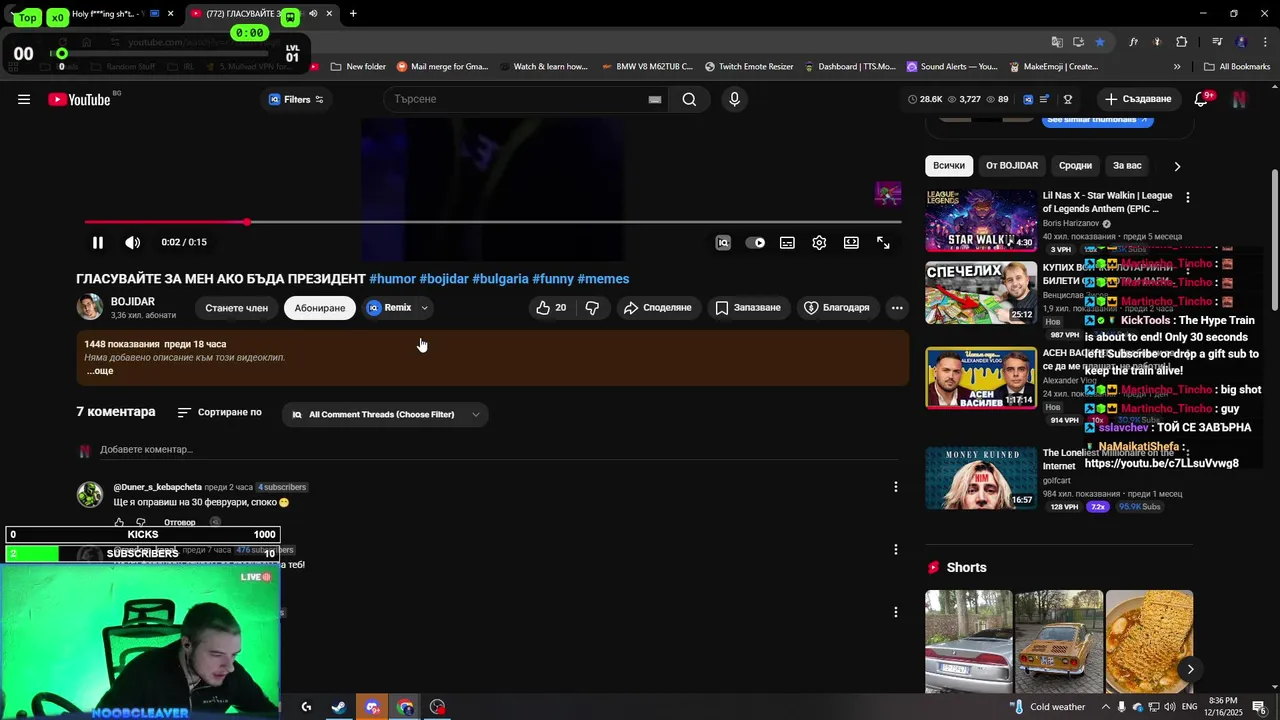Viewport: 1280px width, 720px height.
Task: Open options menu for Duner_s_kebapcheta comment
Action: 896,487
